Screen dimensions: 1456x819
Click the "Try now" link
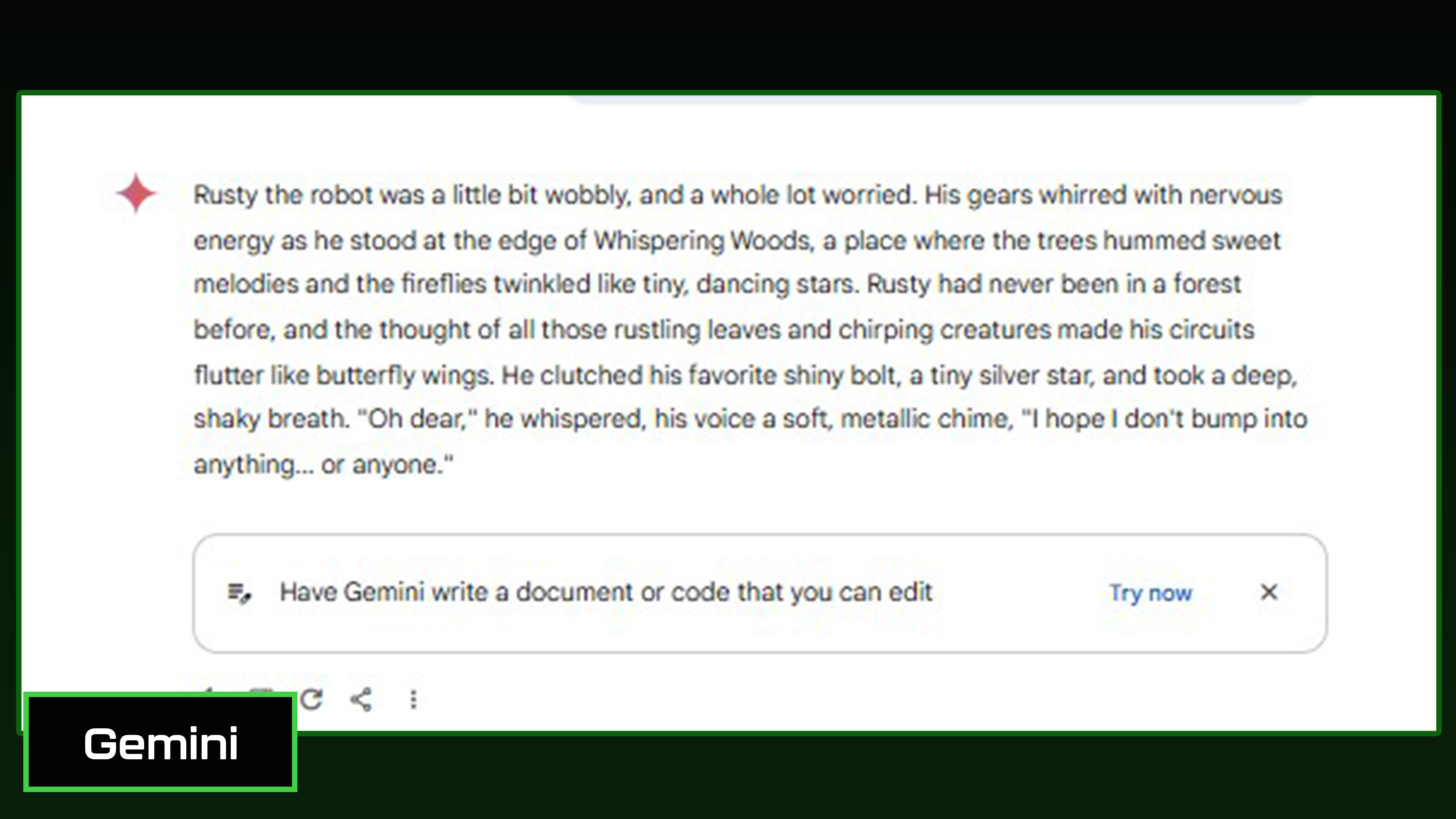pyautogui.click(x=1150, y=593)
